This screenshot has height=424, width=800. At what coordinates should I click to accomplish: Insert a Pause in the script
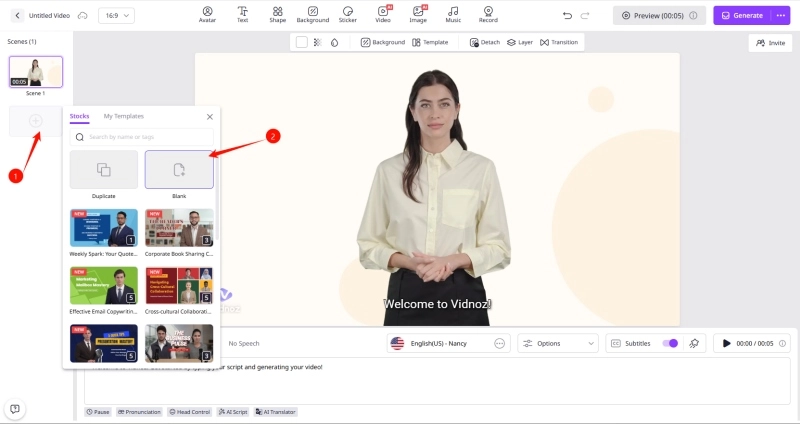(x=98, y=412)
